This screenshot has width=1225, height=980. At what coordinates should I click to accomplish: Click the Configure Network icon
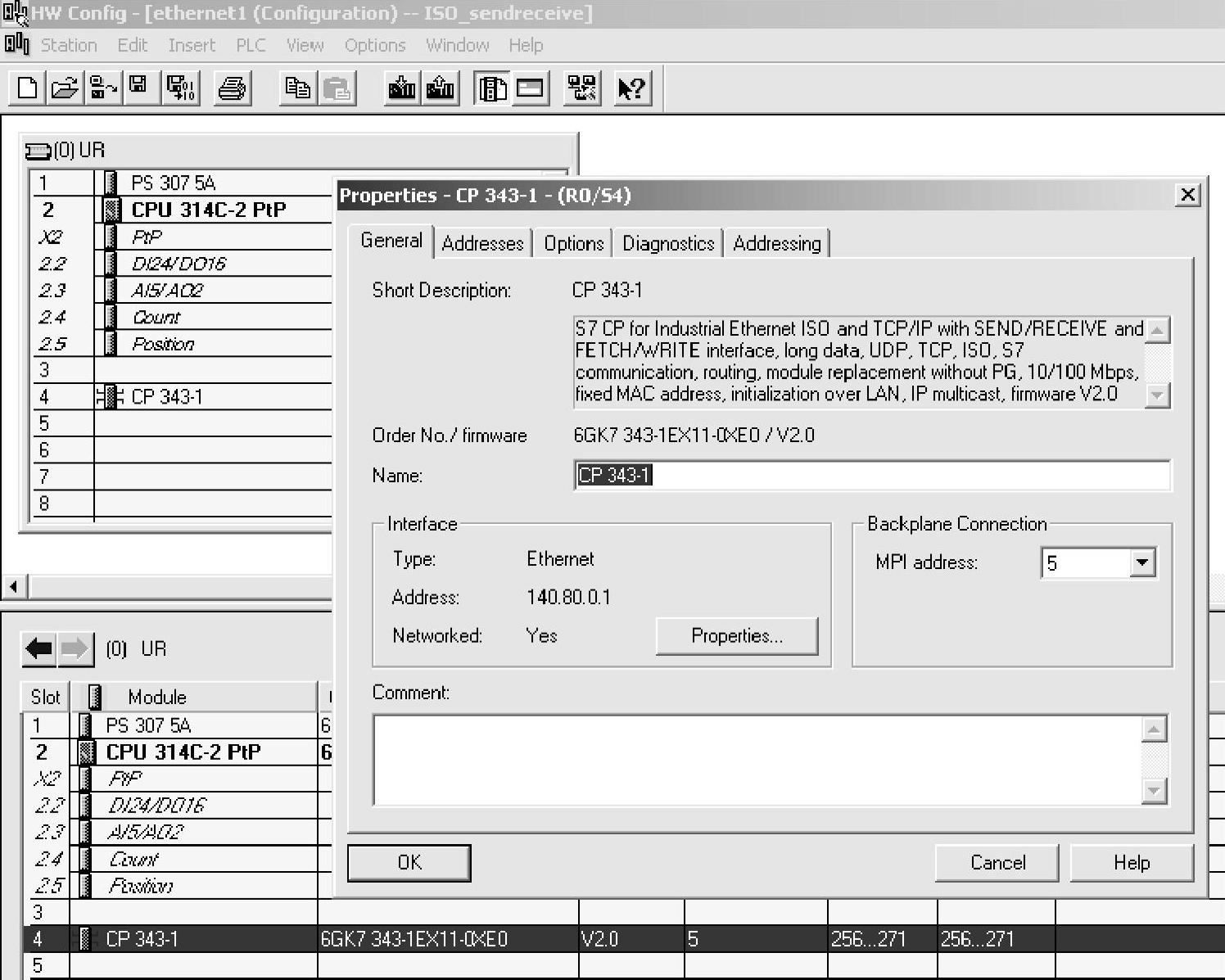pyautogui.click(x=582, y=88)
